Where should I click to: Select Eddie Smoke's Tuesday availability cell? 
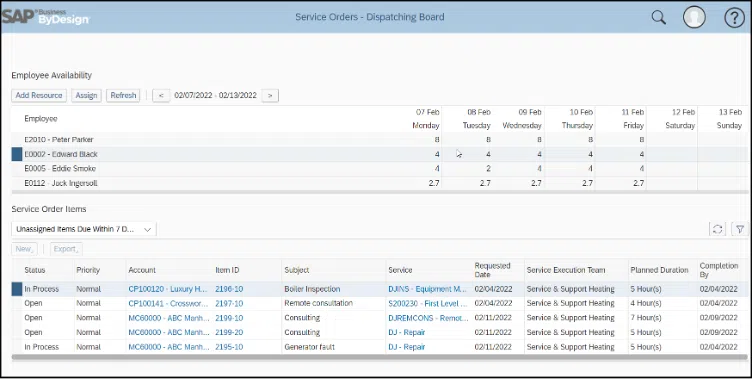pos(468,169)
